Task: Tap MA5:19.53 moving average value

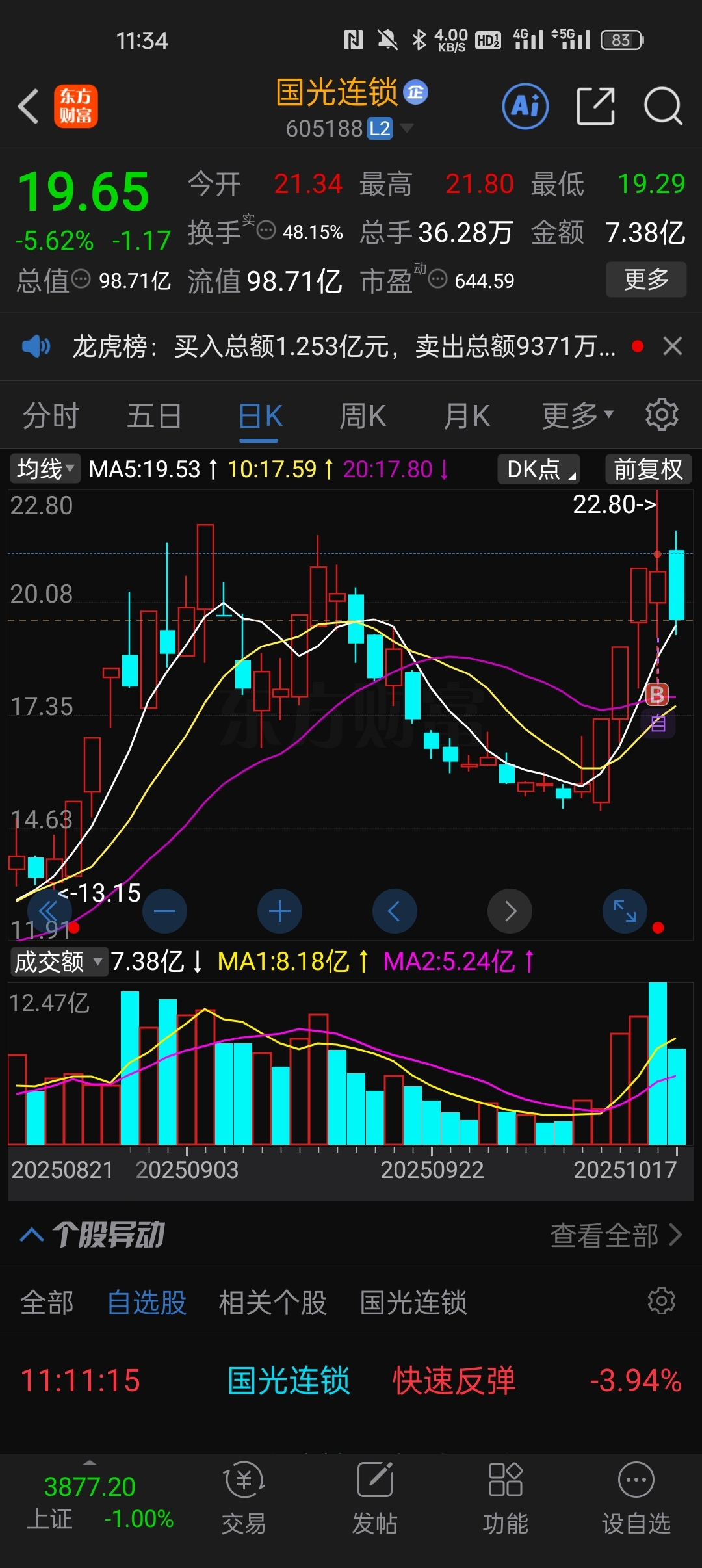Action: [x=145, y=469]
